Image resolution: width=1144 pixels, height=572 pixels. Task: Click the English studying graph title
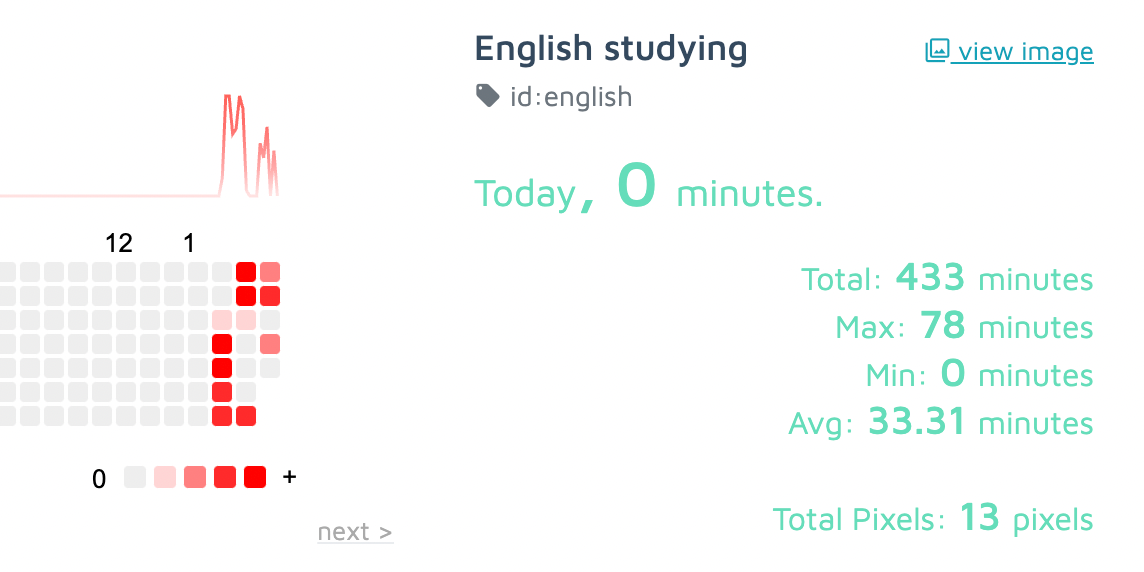(x=611, y=50)
